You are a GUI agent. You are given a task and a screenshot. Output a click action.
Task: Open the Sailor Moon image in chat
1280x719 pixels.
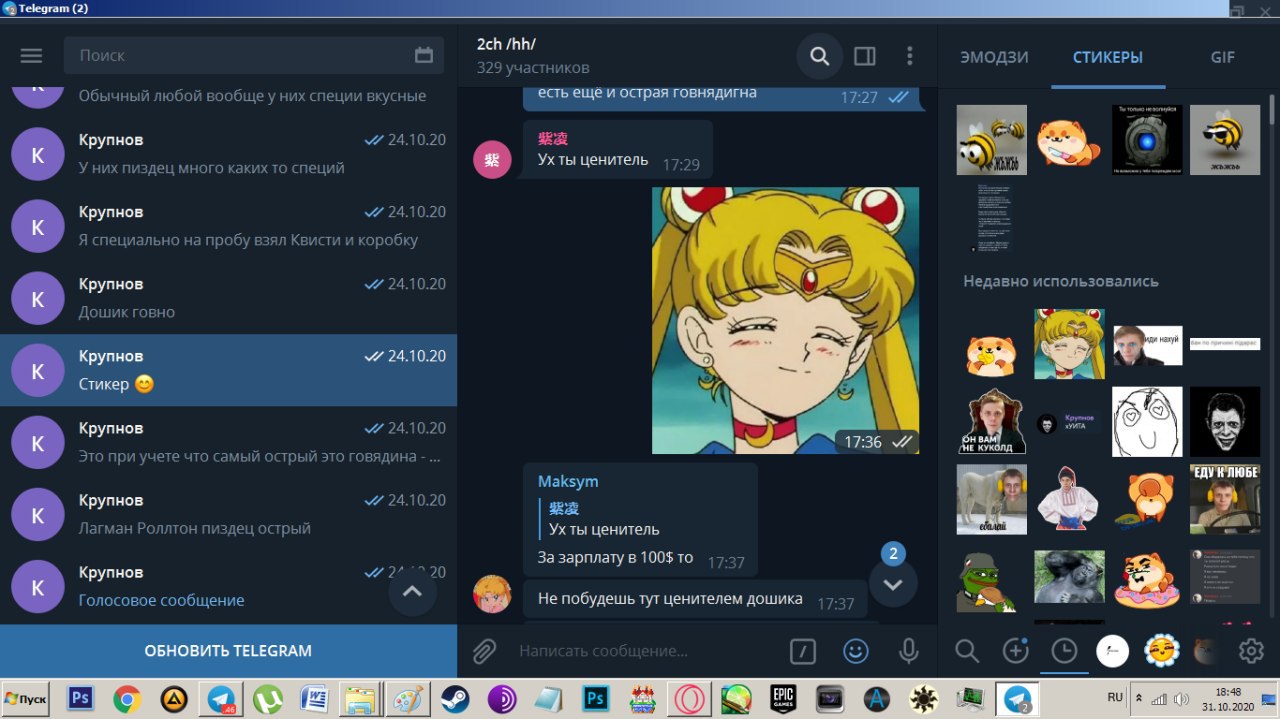click(786, 320)
